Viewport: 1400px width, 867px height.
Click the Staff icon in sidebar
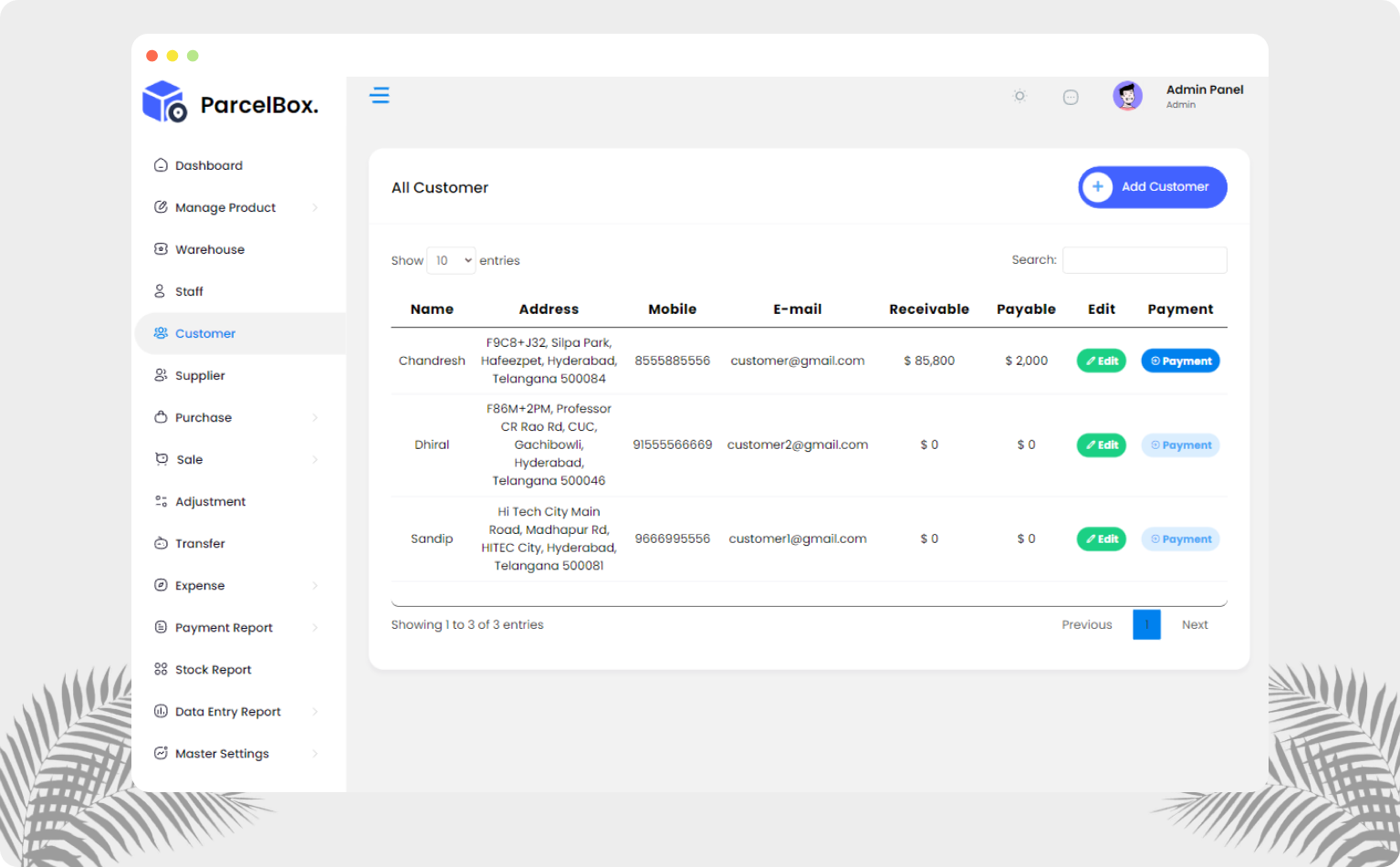161,291
